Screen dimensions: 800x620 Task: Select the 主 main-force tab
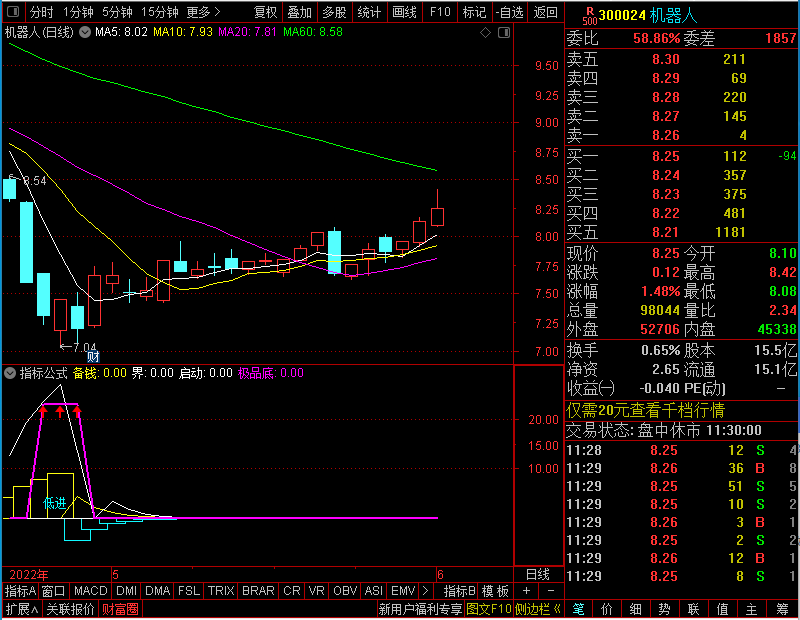[x=752, y=609]
